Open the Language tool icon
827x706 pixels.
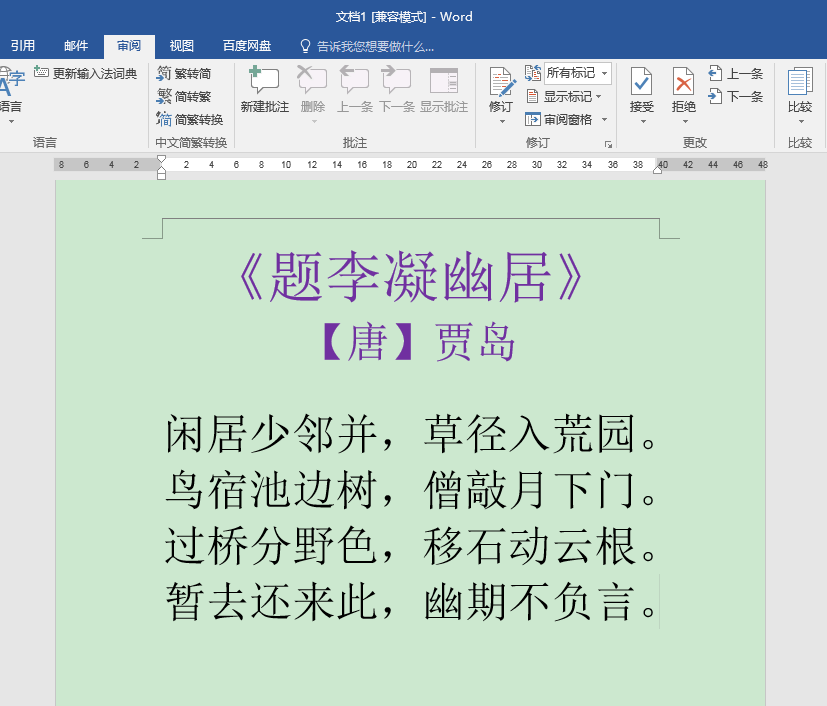(11, 80)
